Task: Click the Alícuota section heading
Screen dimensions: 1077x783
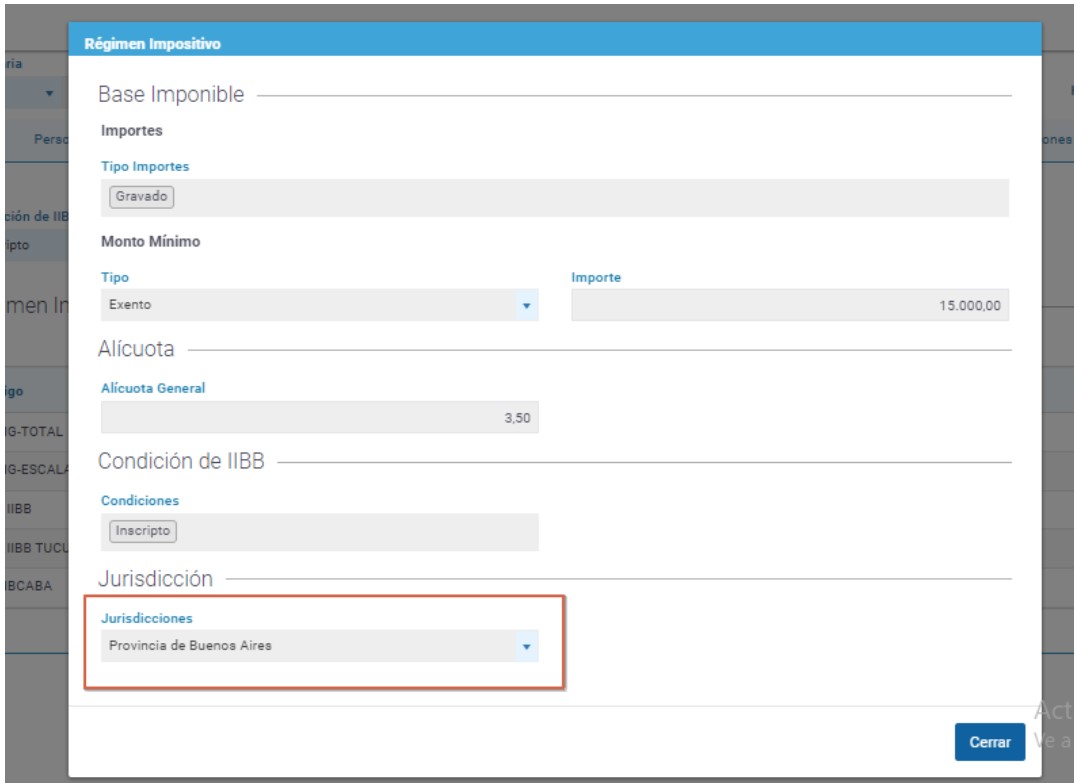Action: pos(136,349)
